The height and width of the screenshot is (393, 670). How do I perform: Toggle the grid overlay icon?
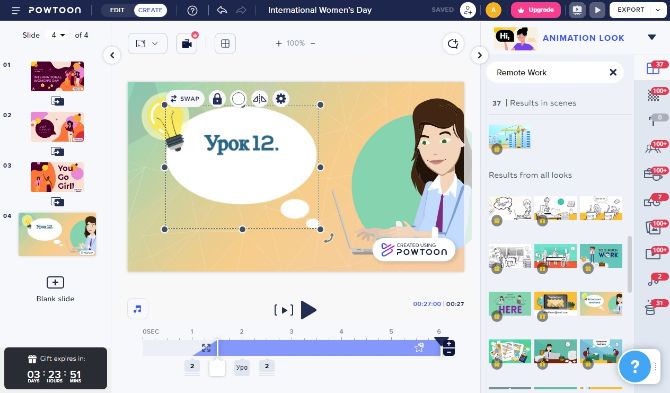[x=225, y=44]
